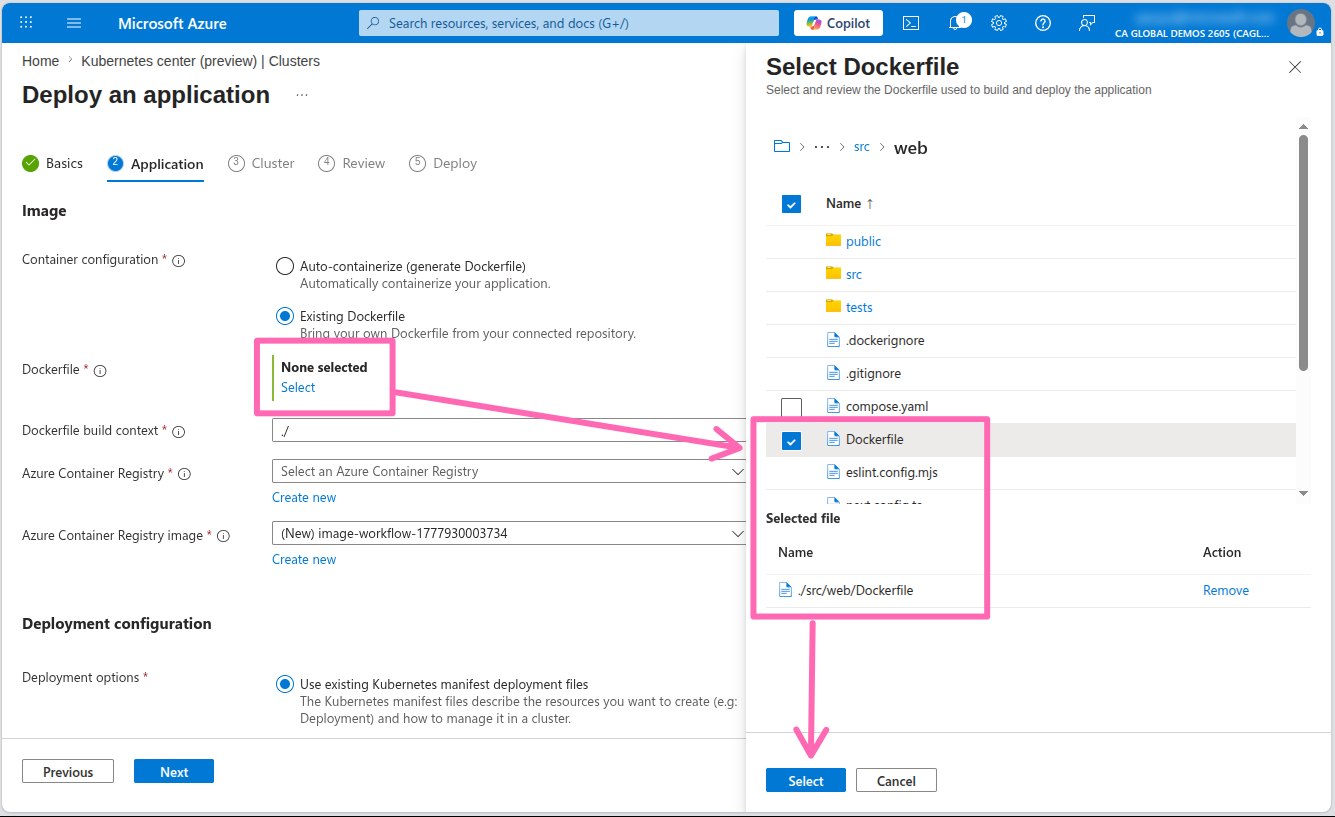Screen dimensions: 1335x817
Task: Uncheck the Dockerfile row checkbox
Action: (x=791, y=440)
